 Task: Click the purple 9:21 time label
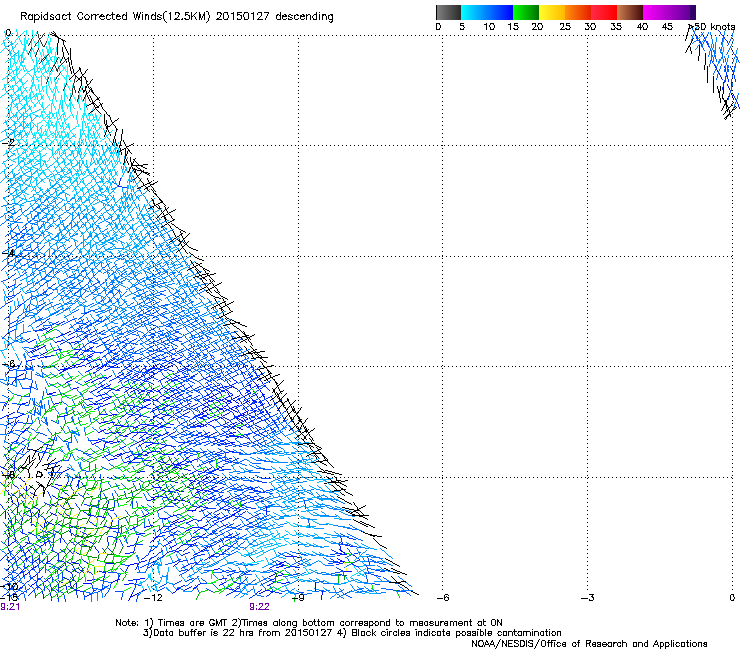coord(10,607)
